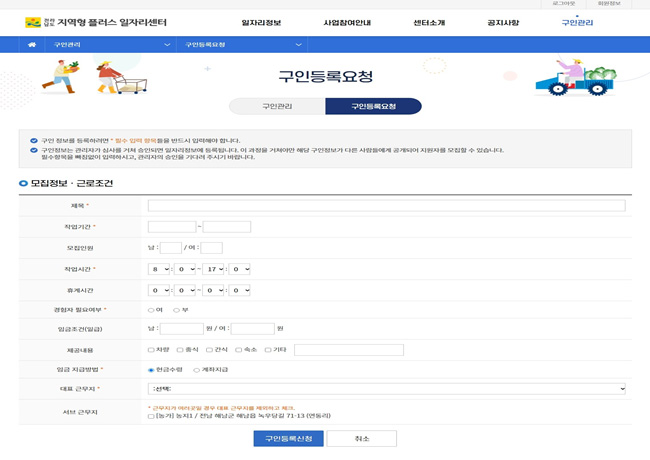650x460 pixels.
Task: Click the home icon in the blue breadcrumb bar
Action: click(32, 44)
